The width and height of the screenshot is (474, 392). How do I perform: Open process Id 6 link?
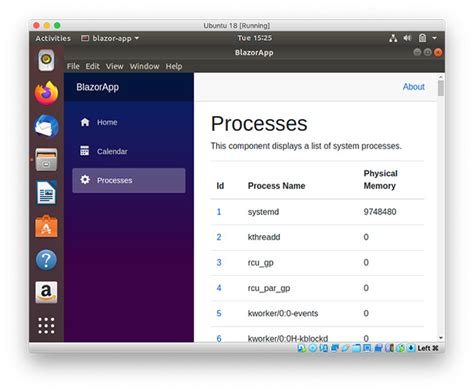pyautogui.click(x=219, y=338)
